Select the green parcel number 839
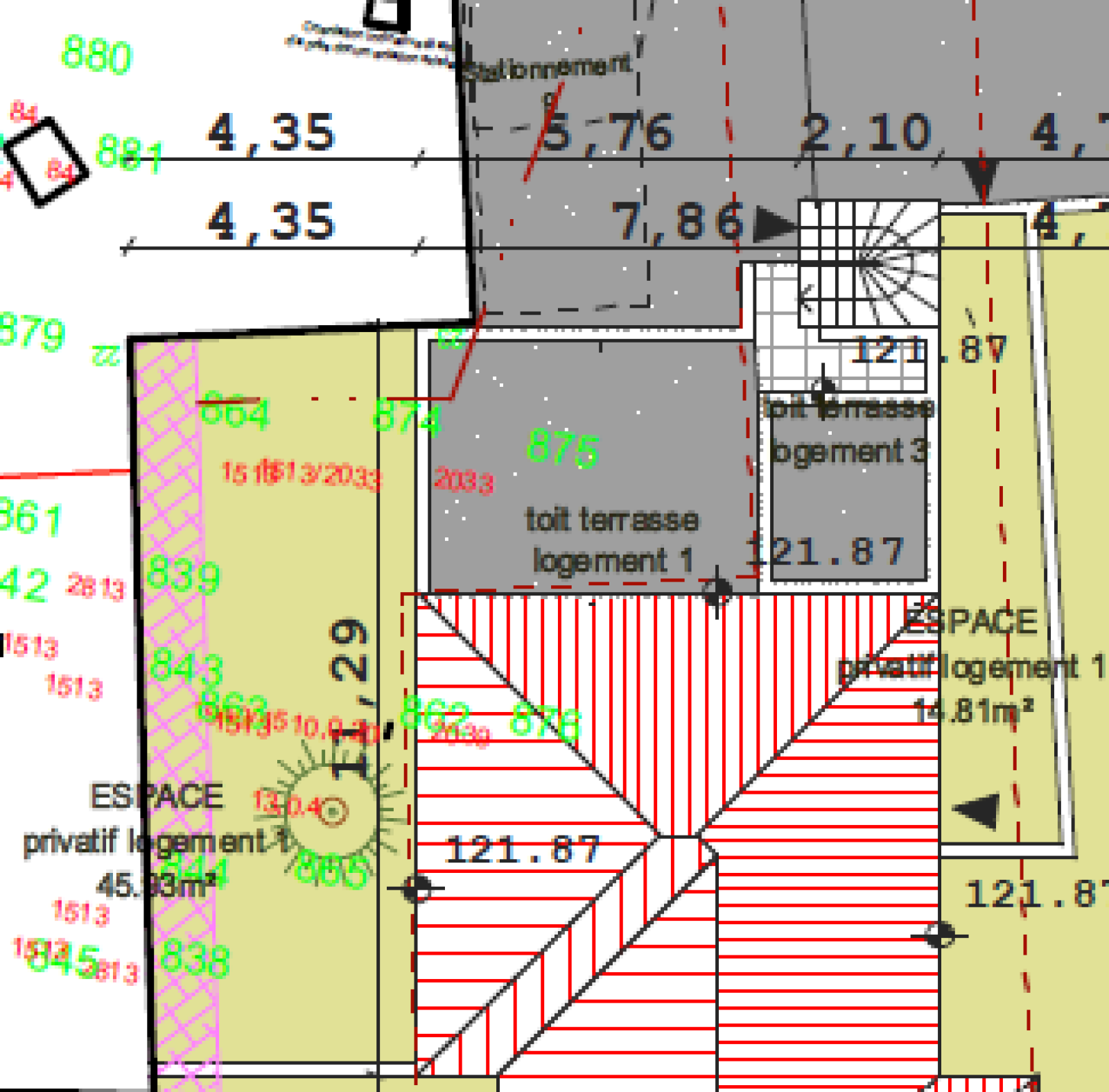 pyautogui.click(x=184, y=575)
